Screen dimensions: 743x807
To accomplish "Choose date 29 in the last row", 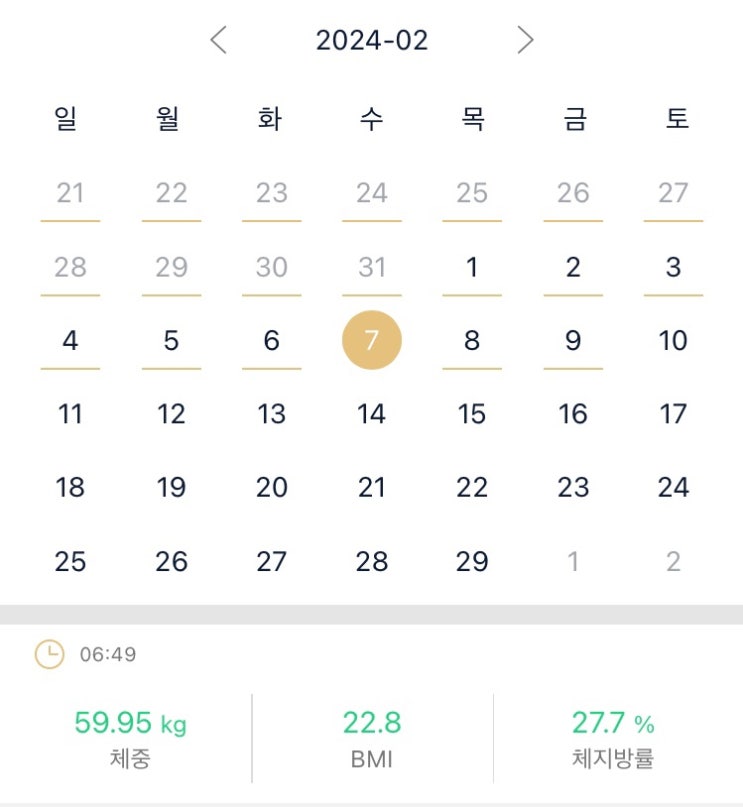I will (472, 561).
